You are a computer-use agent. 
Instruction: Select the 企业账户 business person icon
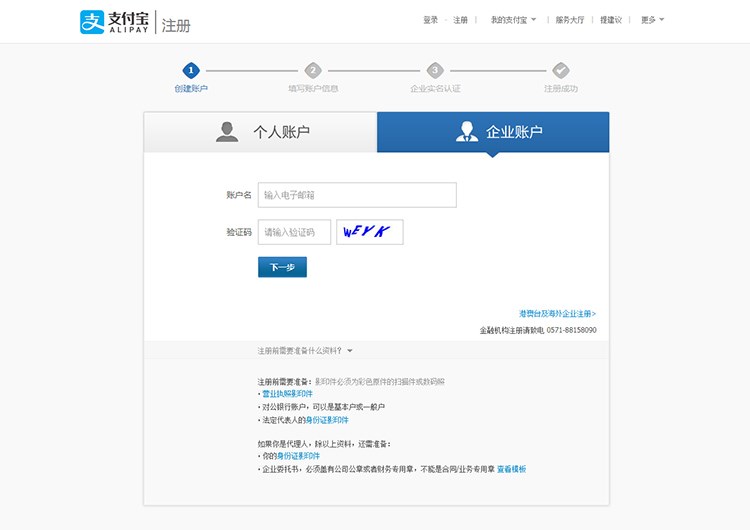[x=467, y=132]
